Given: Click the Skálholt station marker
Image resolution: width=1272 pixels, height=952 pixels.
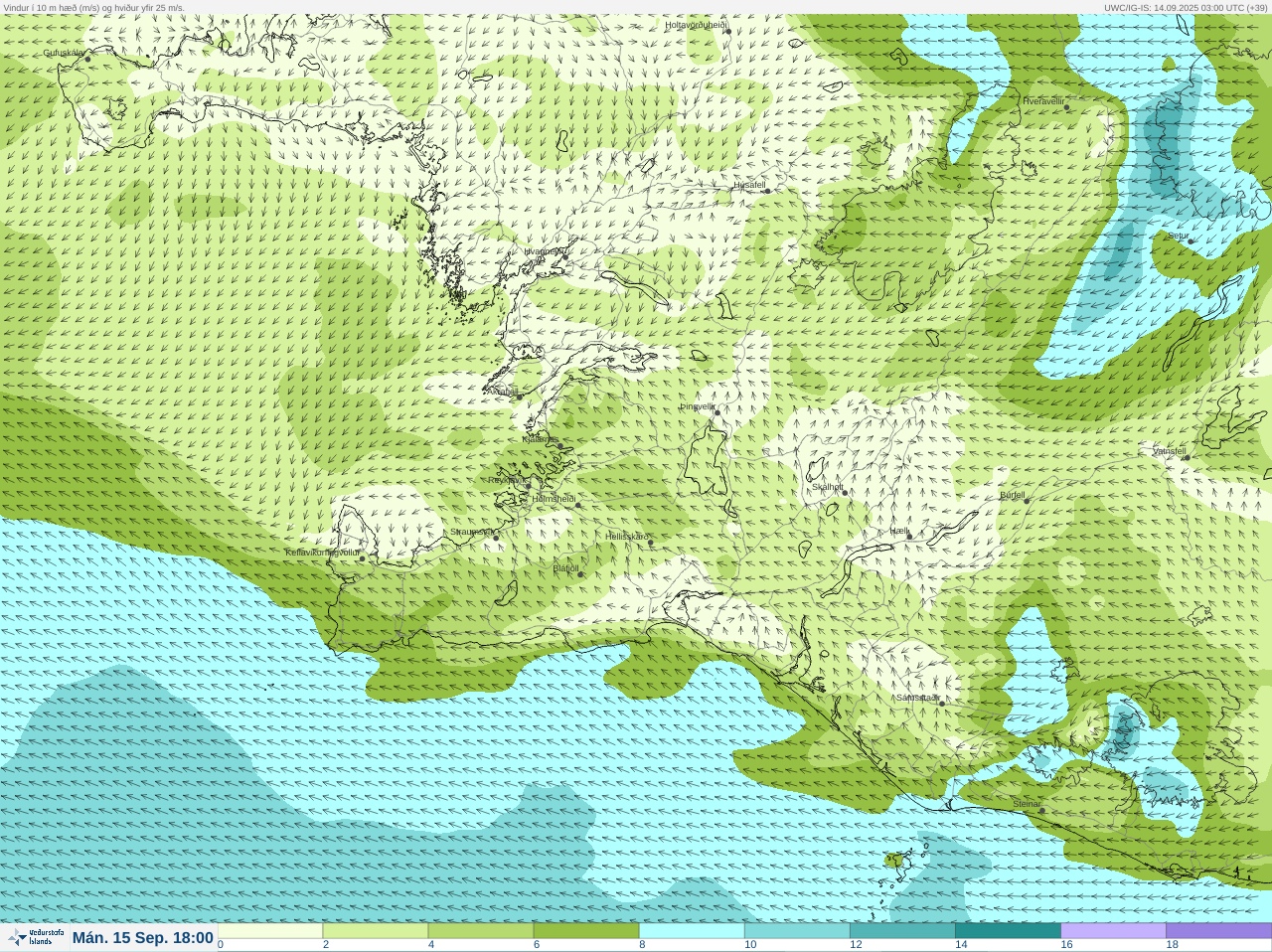Looking at the screenshot, I should click(845, 493).
